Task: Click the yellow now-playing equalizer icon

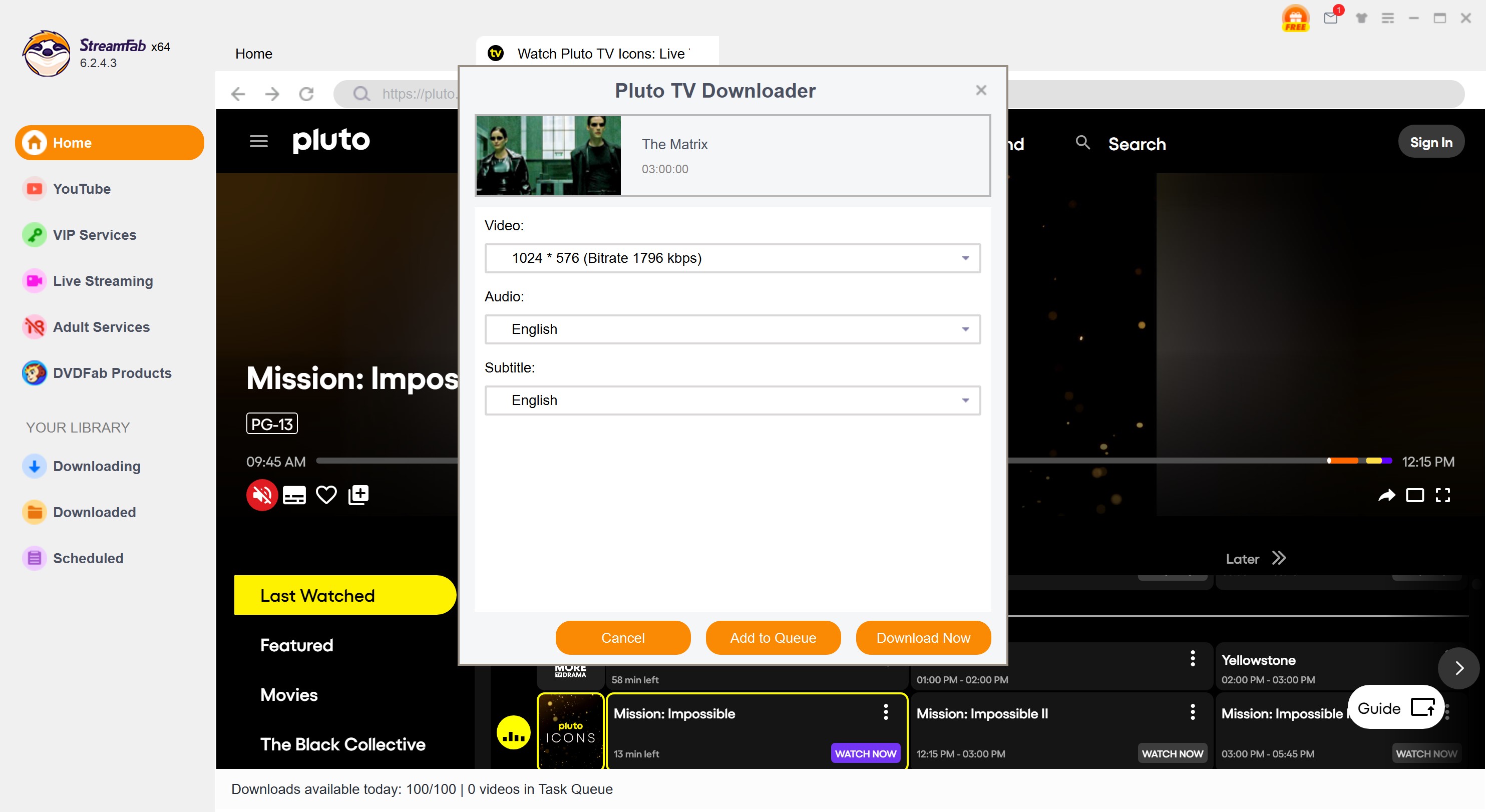Action: 513,732
